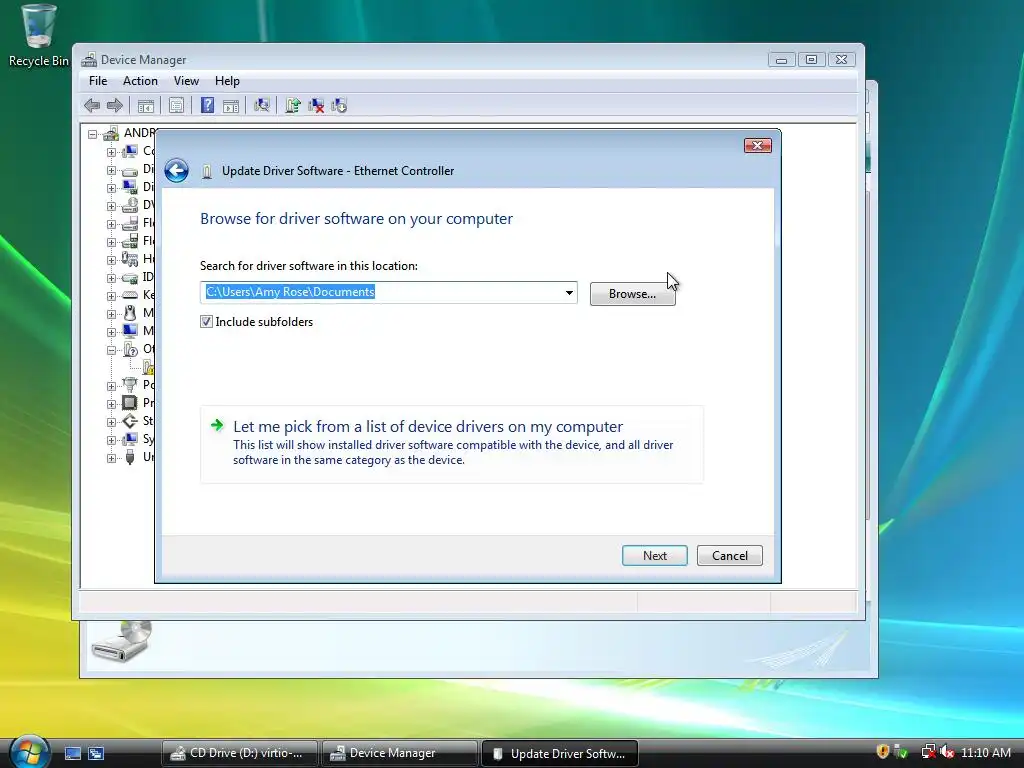Expand the Computer category, first tree node
1024x768 pixels.
coord(112,152)
